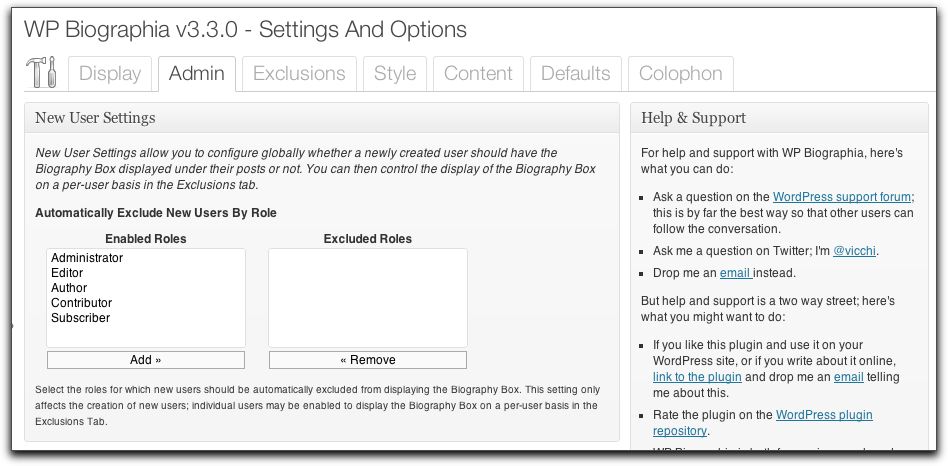This screenshot has height=466, width=948.
Task: Pick Author in the Enabled Roles list
Action: click(69, 288)
